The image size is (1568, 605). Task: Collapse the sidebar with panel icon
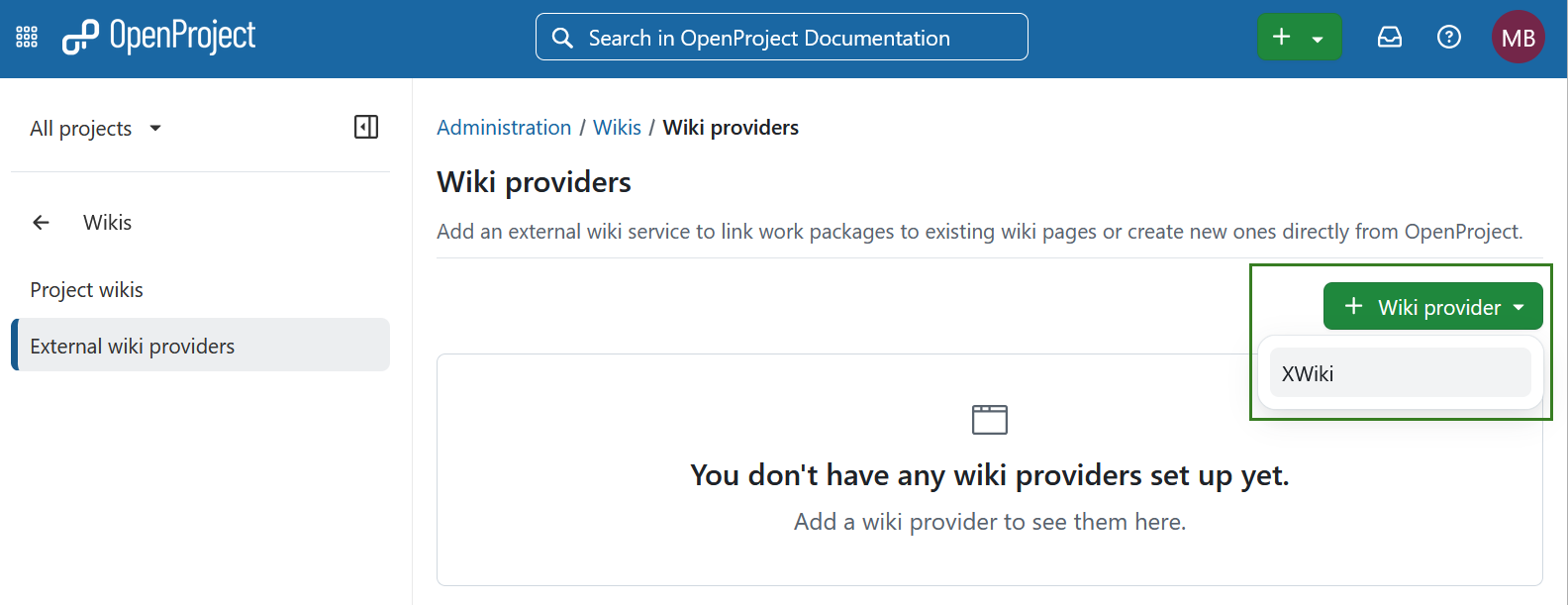tap(366, 127)
